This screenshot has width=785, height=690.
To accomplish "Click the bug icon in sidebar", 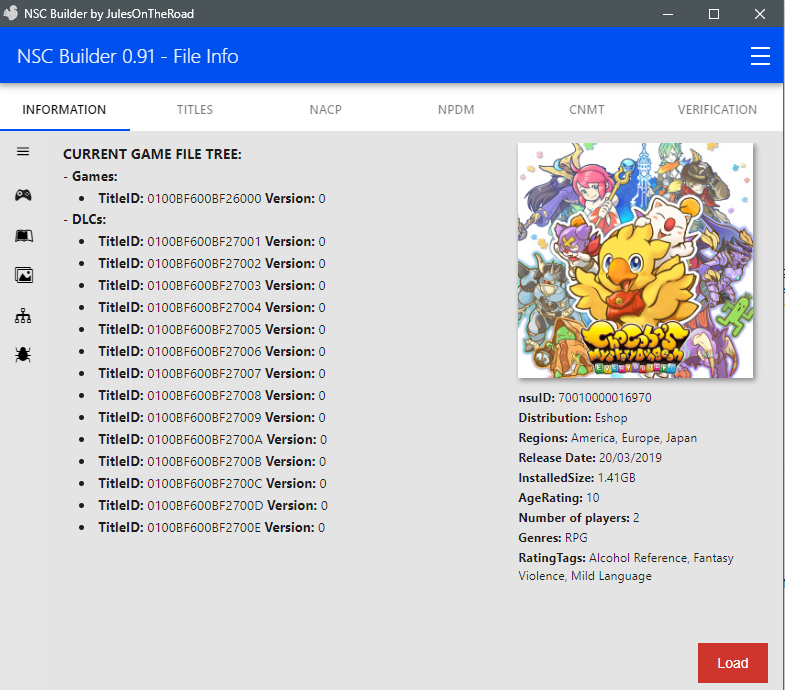I will point(23,355).
